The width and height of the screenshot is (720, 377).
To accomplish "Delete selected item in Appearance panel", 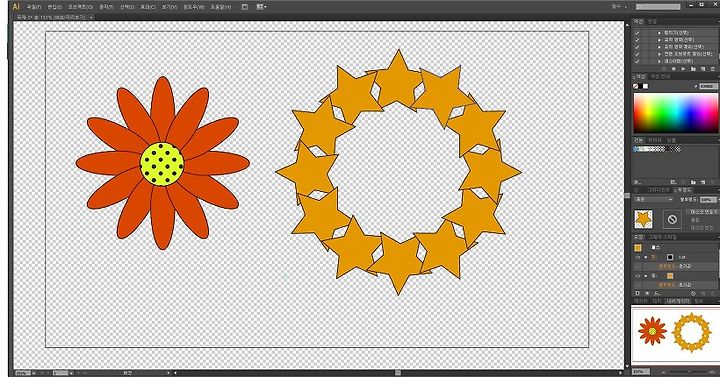I will coord(713,293).
